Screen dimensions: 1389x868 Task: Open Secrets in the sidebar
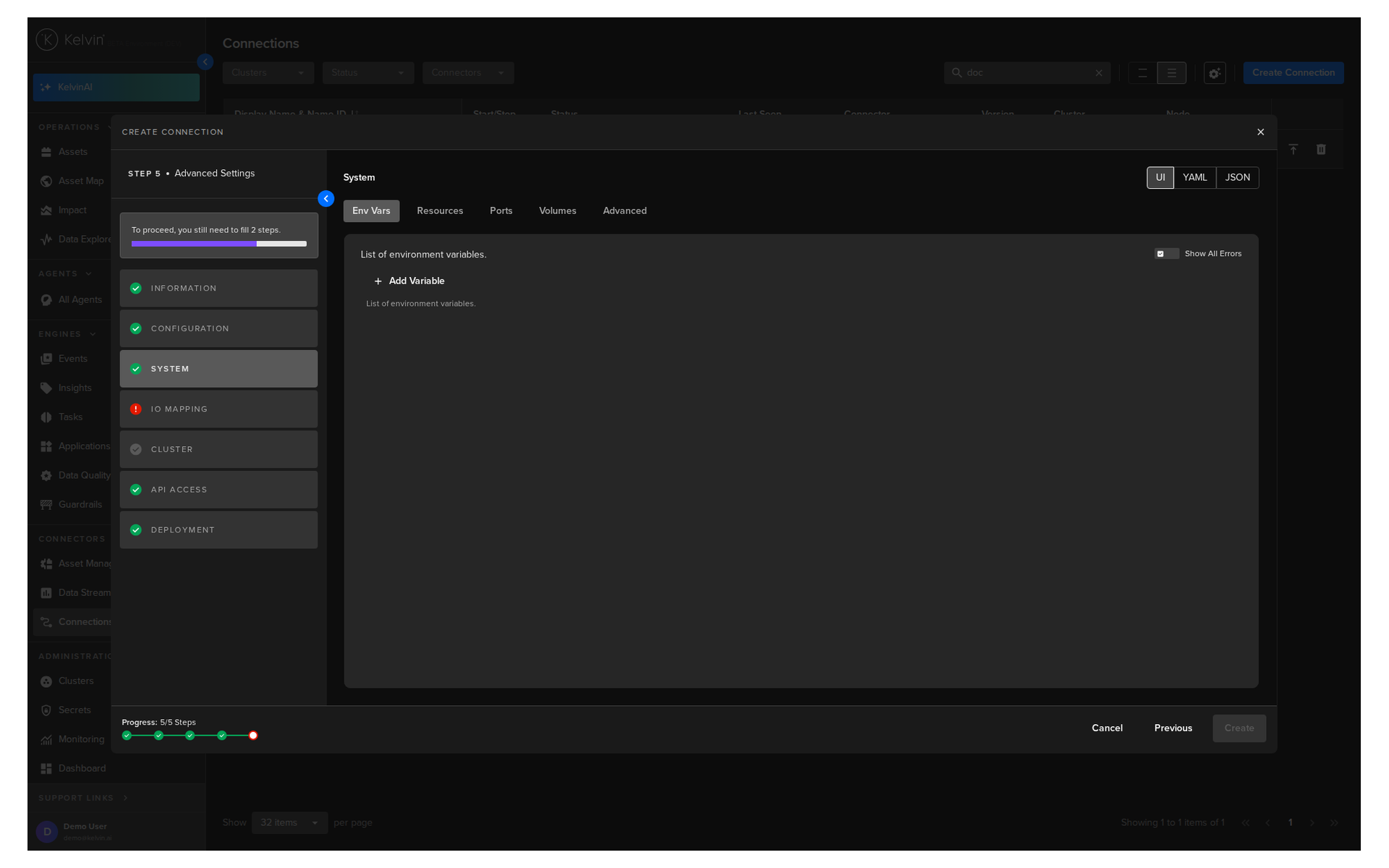click(72, 710)
